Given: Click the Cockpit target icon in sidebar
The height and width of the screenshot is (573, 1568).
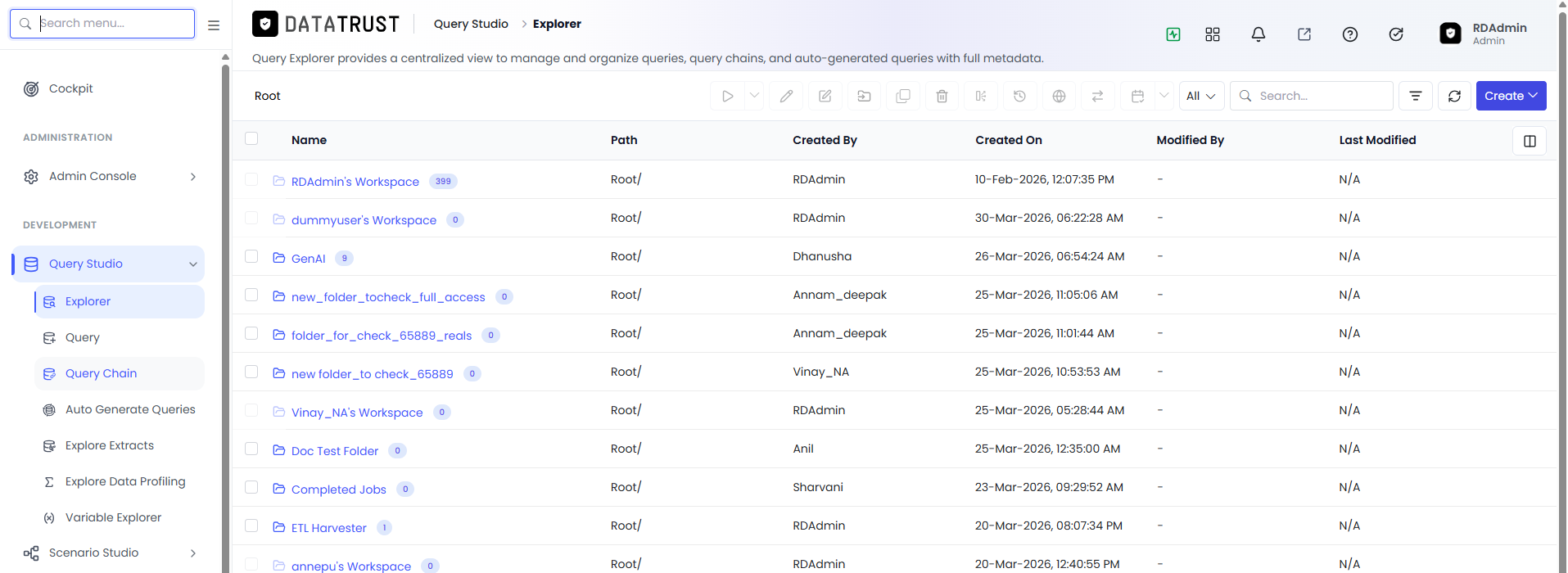Looking at the screenshot, I should tap(31, 88).
